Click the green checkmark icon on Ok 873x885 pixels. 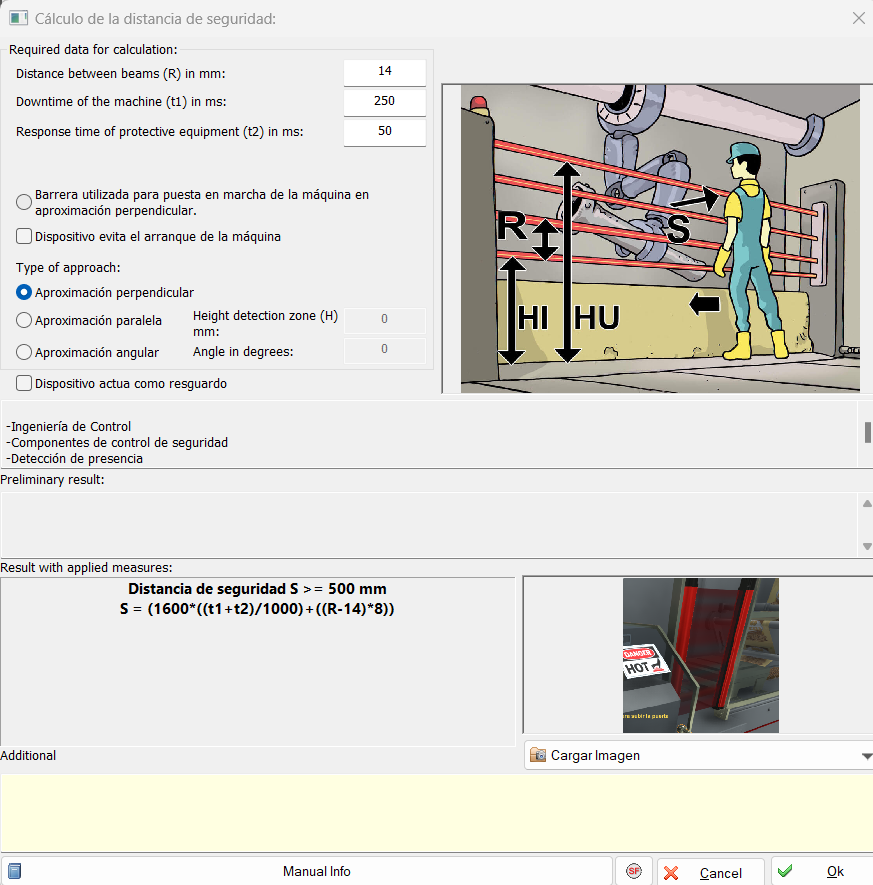coord(785,871)
